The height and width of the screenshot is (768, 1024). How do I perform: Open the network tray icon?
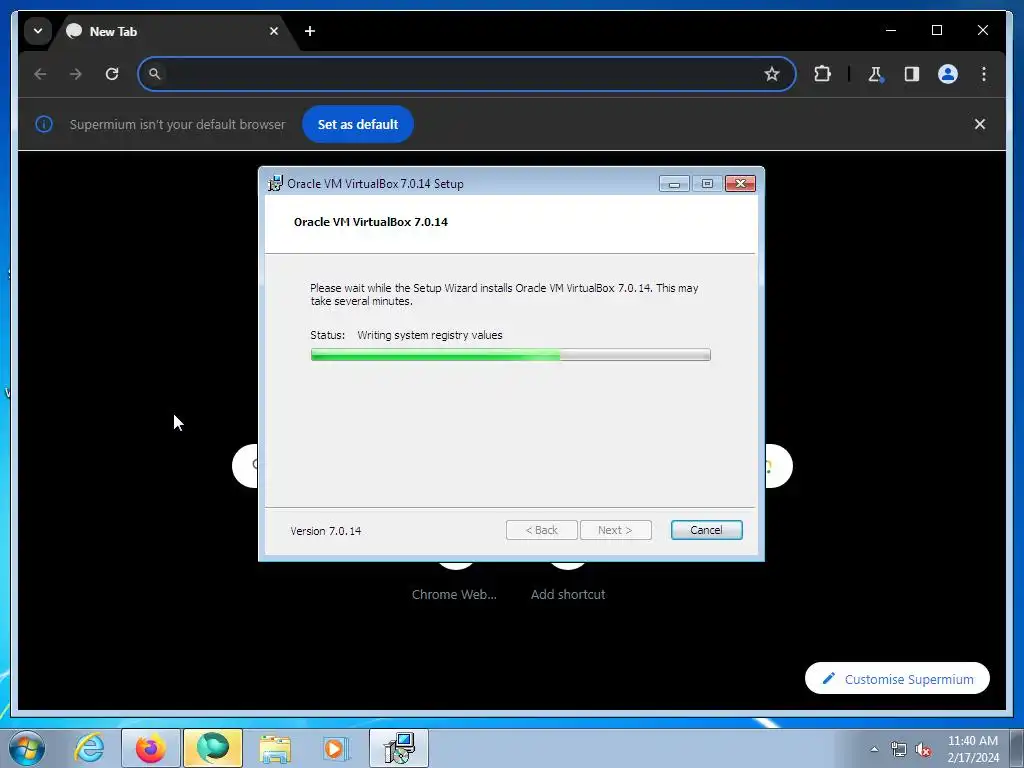point(899,749)
